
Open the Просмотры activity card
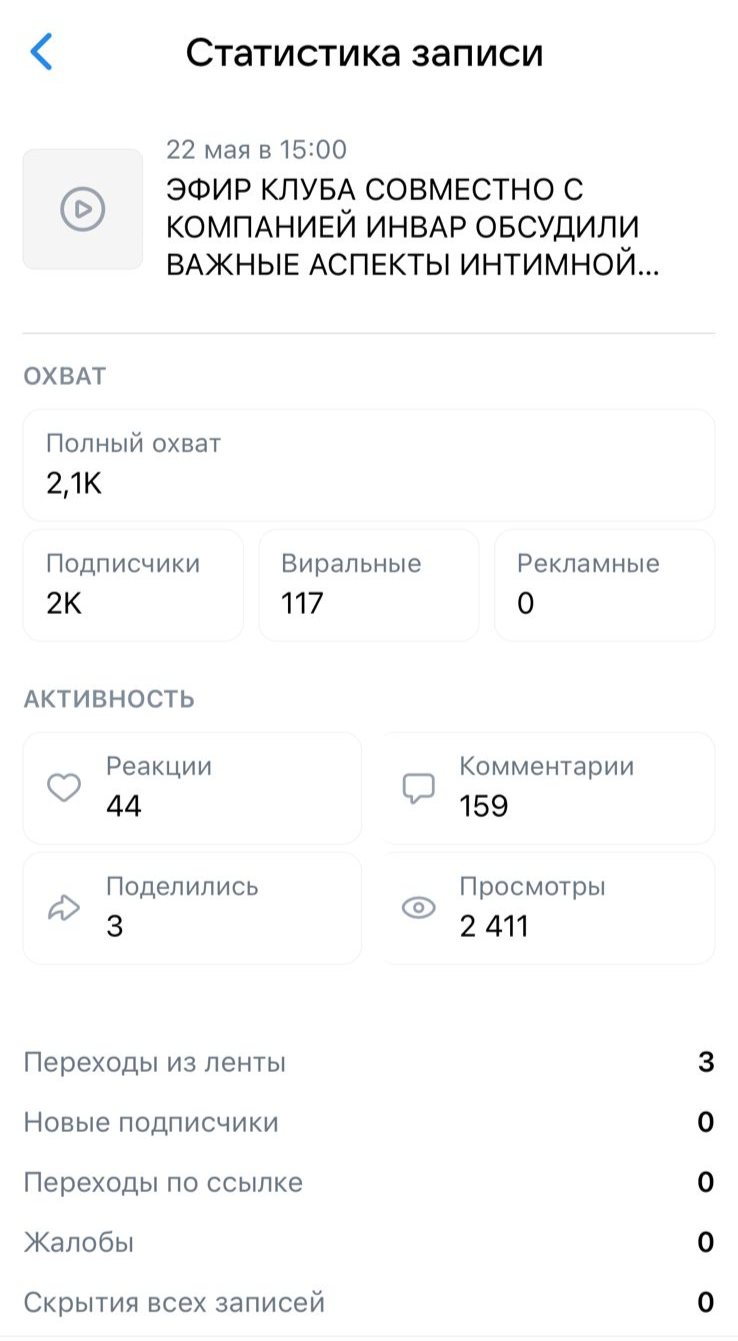pyautogui.click(x=547, y=908)
